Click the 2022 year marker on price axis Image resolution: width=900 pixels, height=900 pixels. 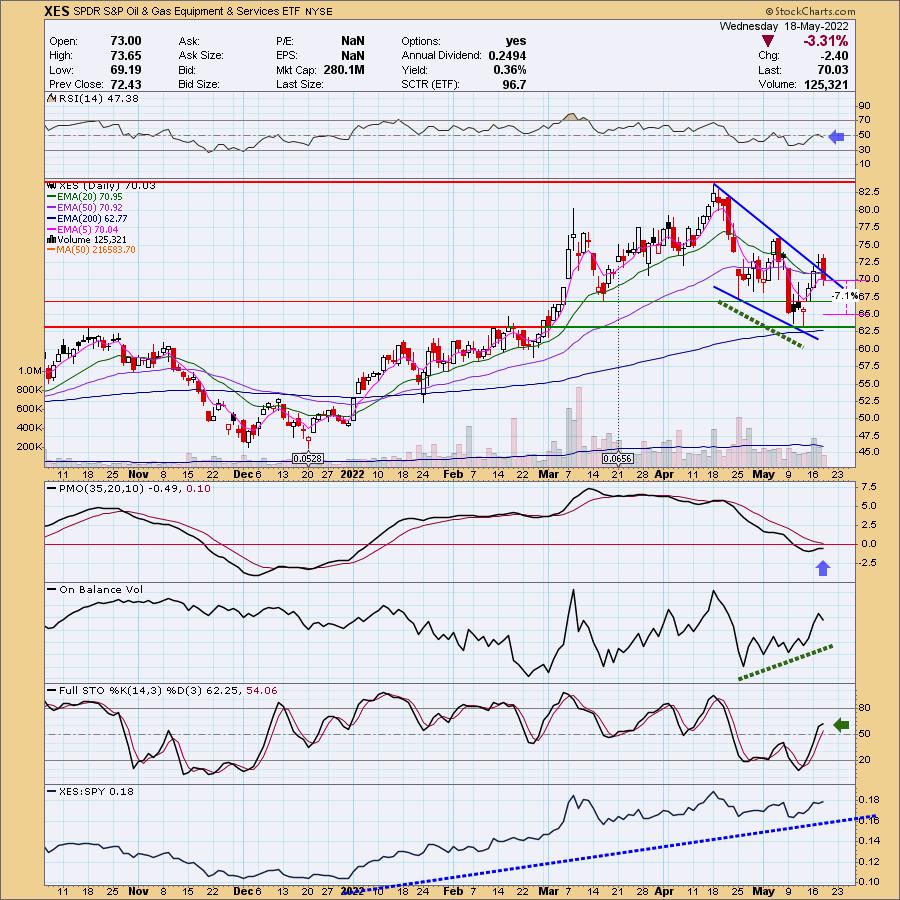[x=352, y=474]
